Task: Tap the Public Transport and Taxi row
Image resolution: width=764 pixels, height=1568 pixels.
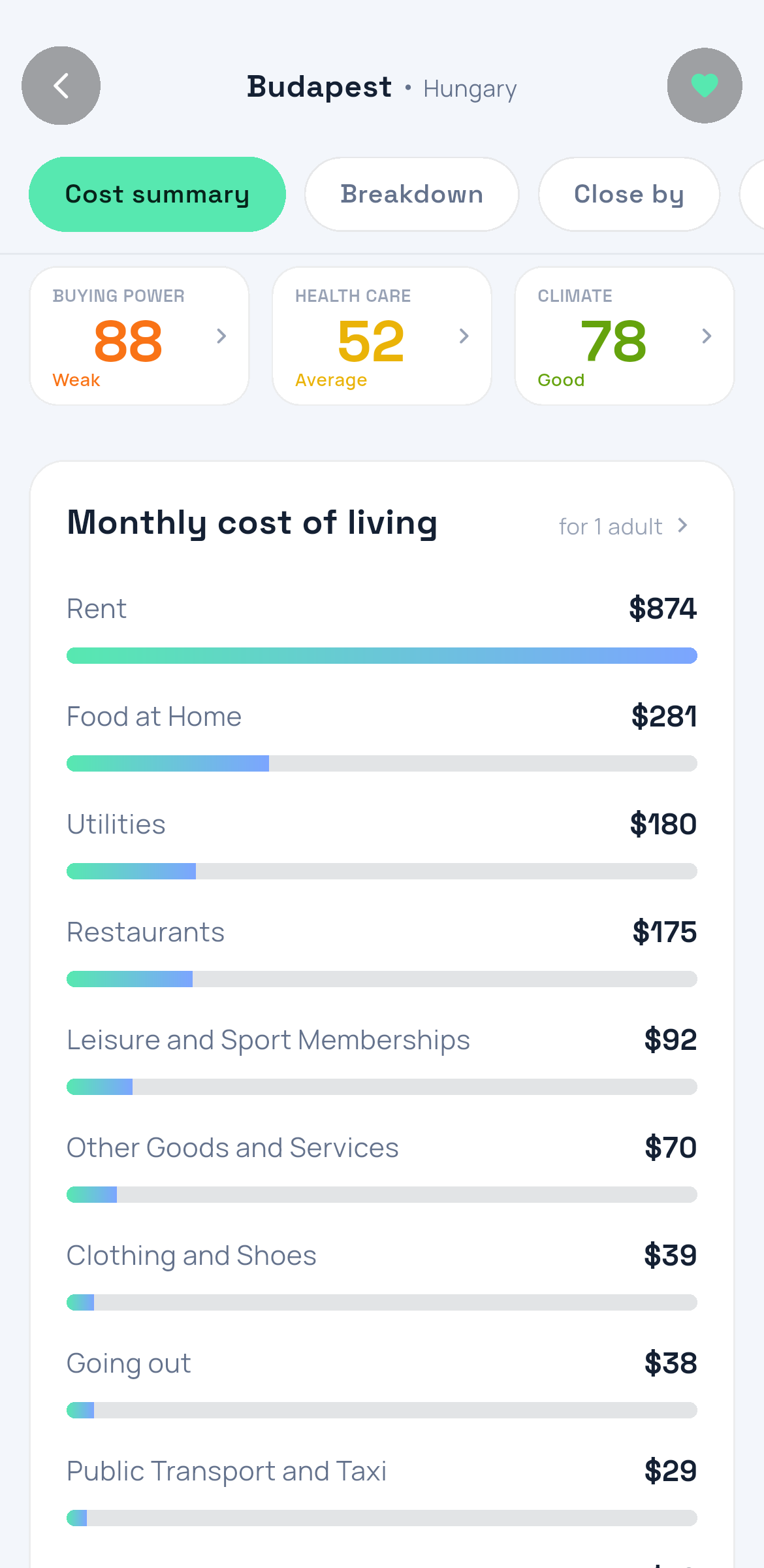Action: (382, 1490)
